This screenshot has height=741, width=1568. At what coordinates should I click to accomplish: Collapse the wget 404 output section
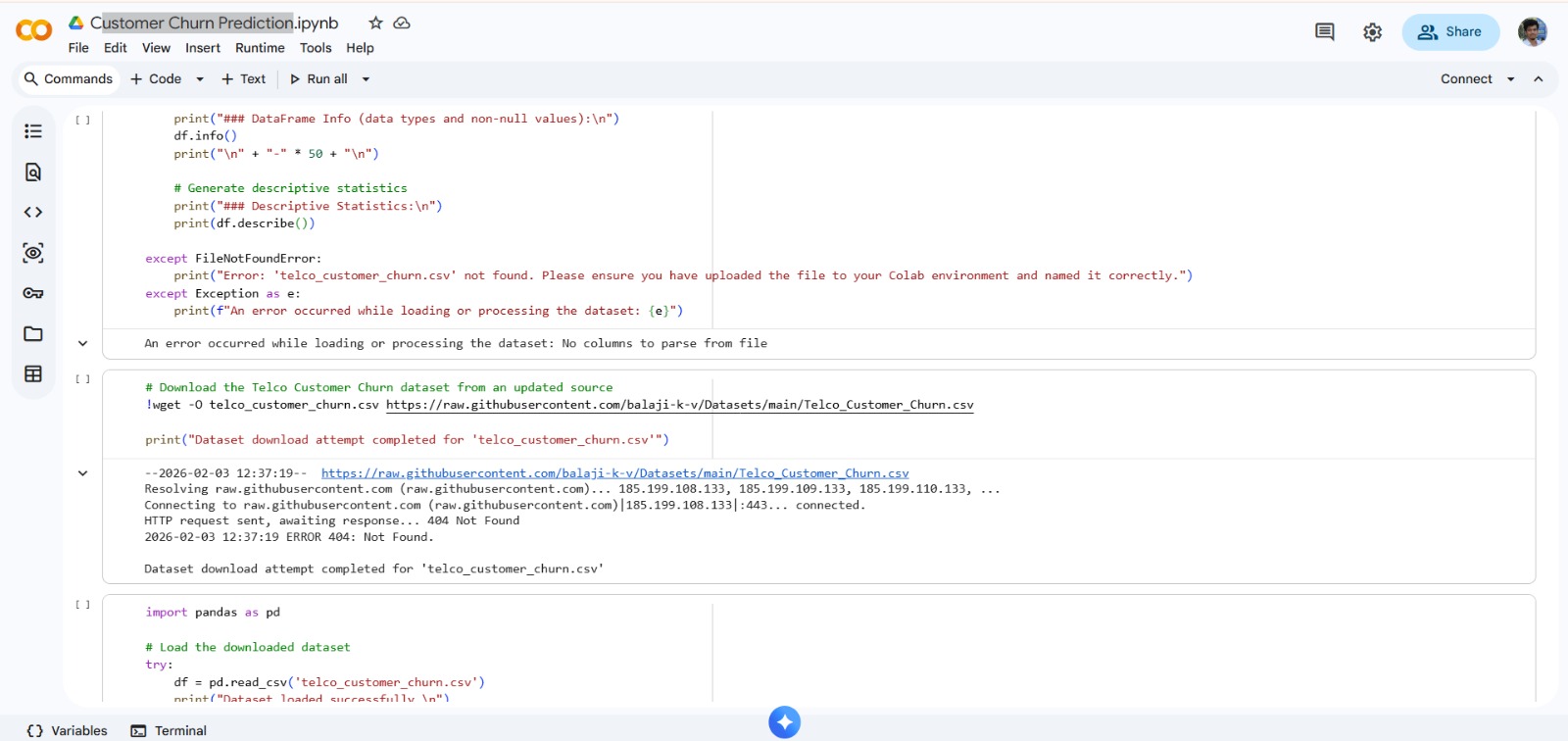[83, 473]
